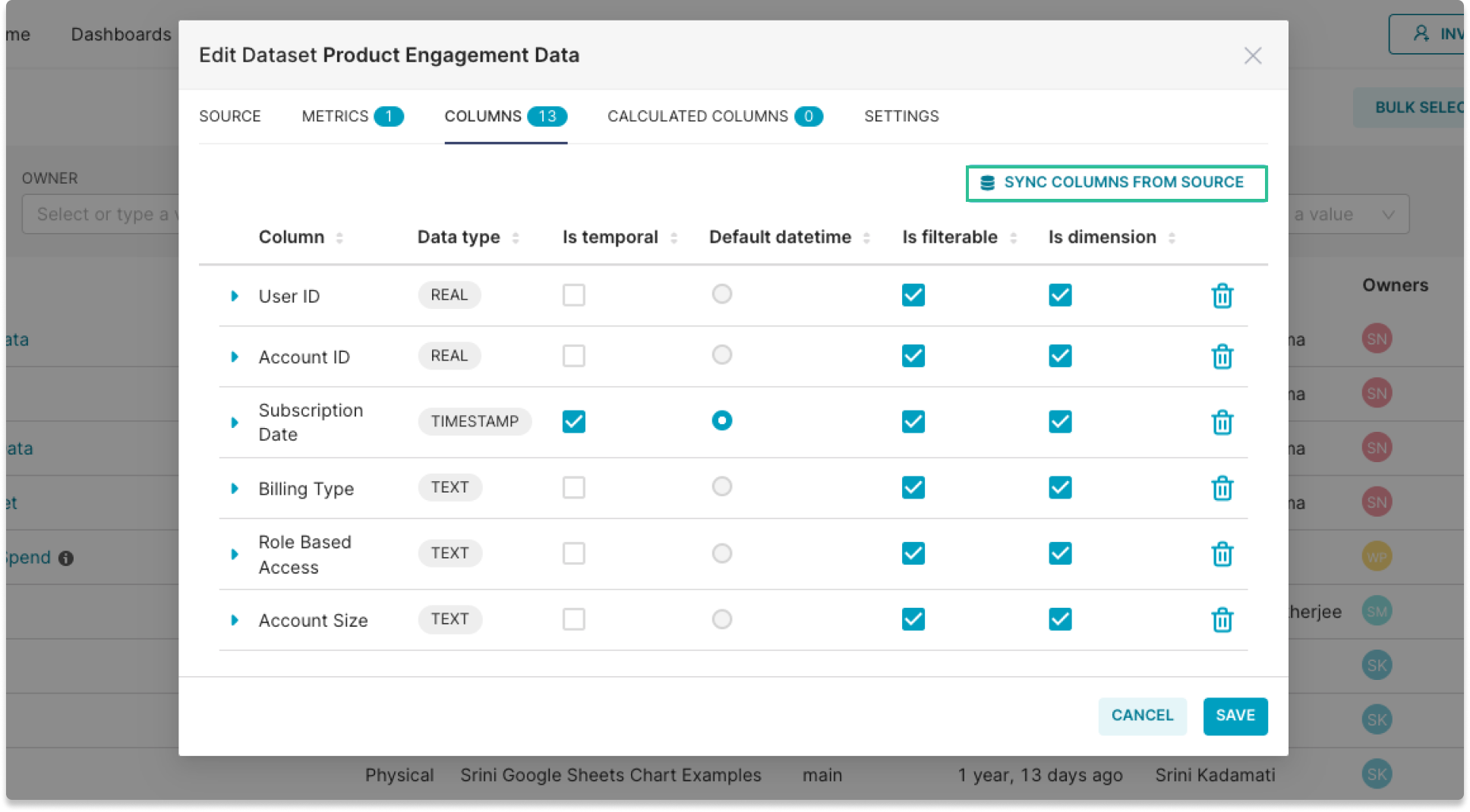Viewport: 1470px width, 812px height.
Task: Click the Owner filter input field
Action: [x=99, y=215]
